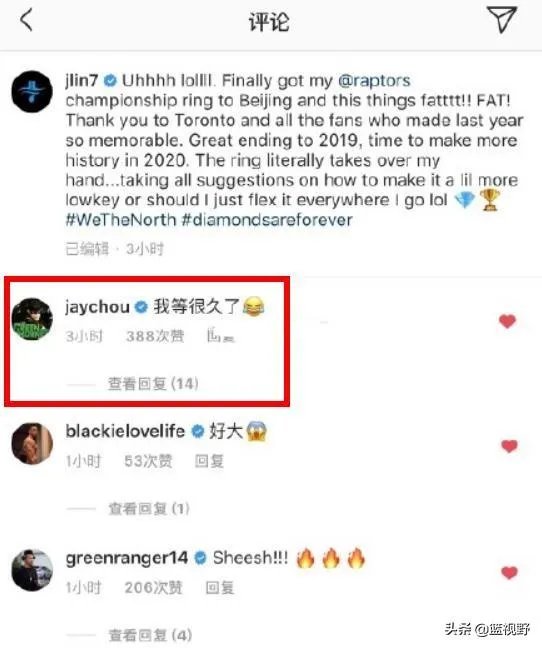The width and height of the screenshot is (542, 648).
Task: Reply to greenranger14's comment via 回复
Action: pyautogui.click(x=220, y=587)
